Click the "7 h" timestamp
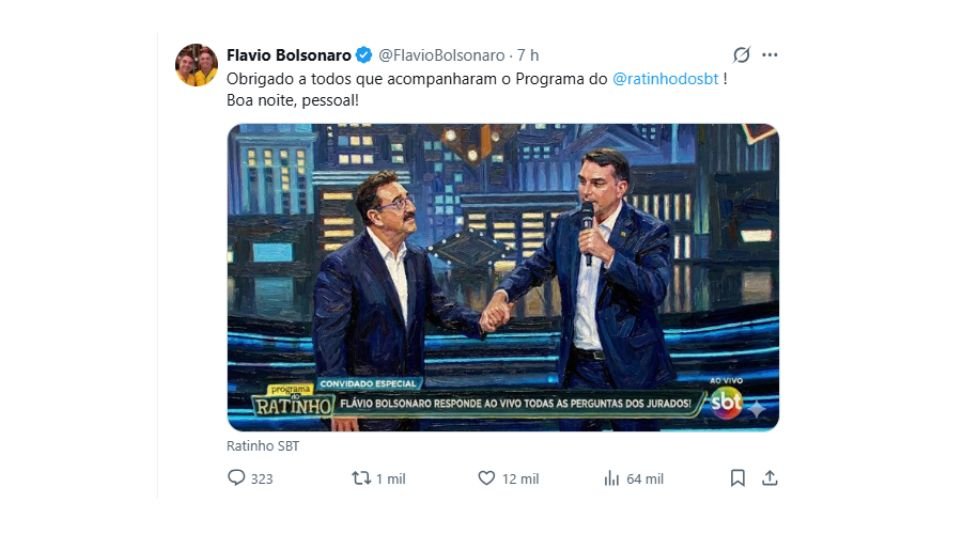960x540 pixels. pyautogui.click(x=528, y=55)
